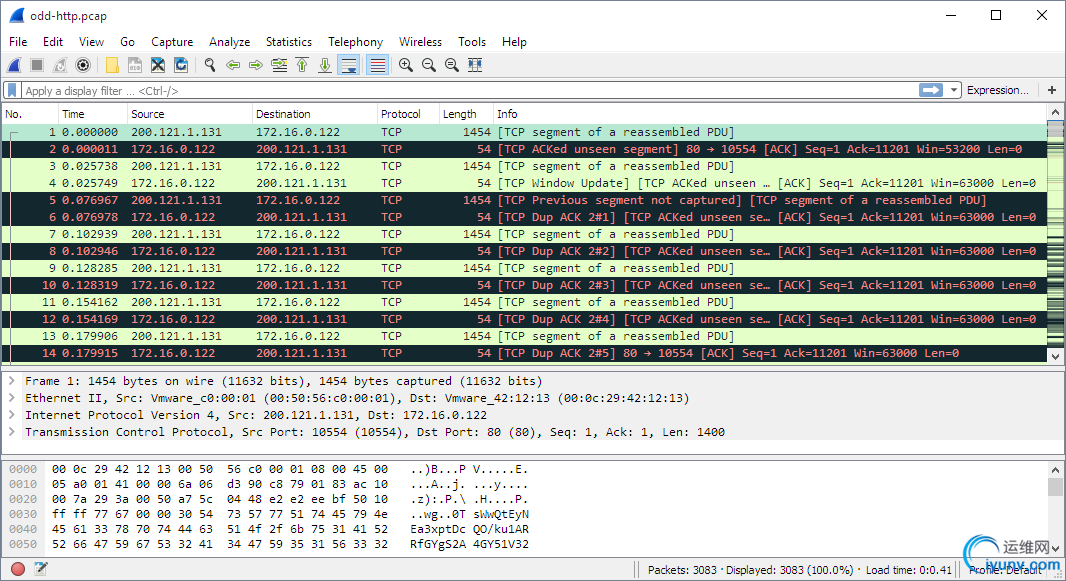Open the recent display filters dropdown arrow
Screen dimensions: 1066x581
tap(954, 90)
